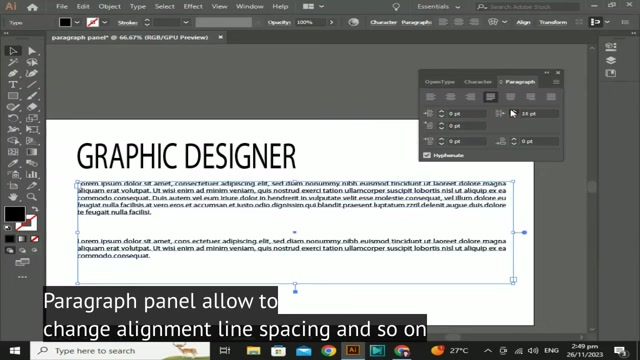Select the Hand tool
The image size is (640, 360).
[x=13, y=197]
